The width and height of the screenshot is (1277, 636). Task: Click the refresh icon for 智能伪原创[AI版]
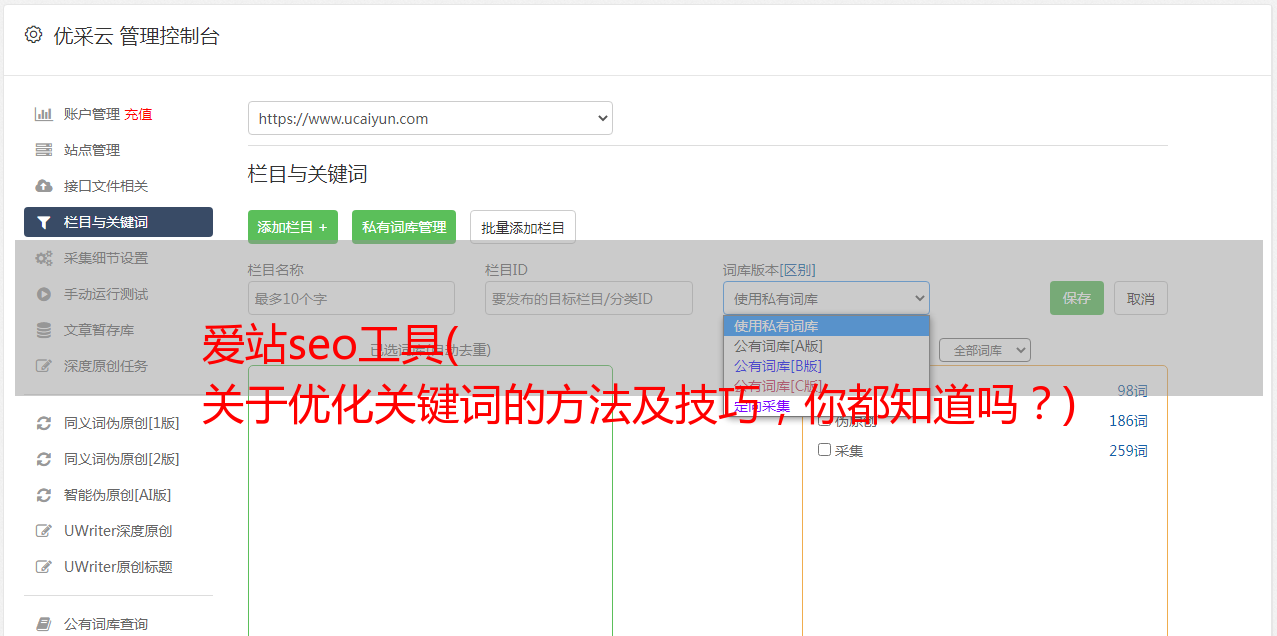coord(43,495)
